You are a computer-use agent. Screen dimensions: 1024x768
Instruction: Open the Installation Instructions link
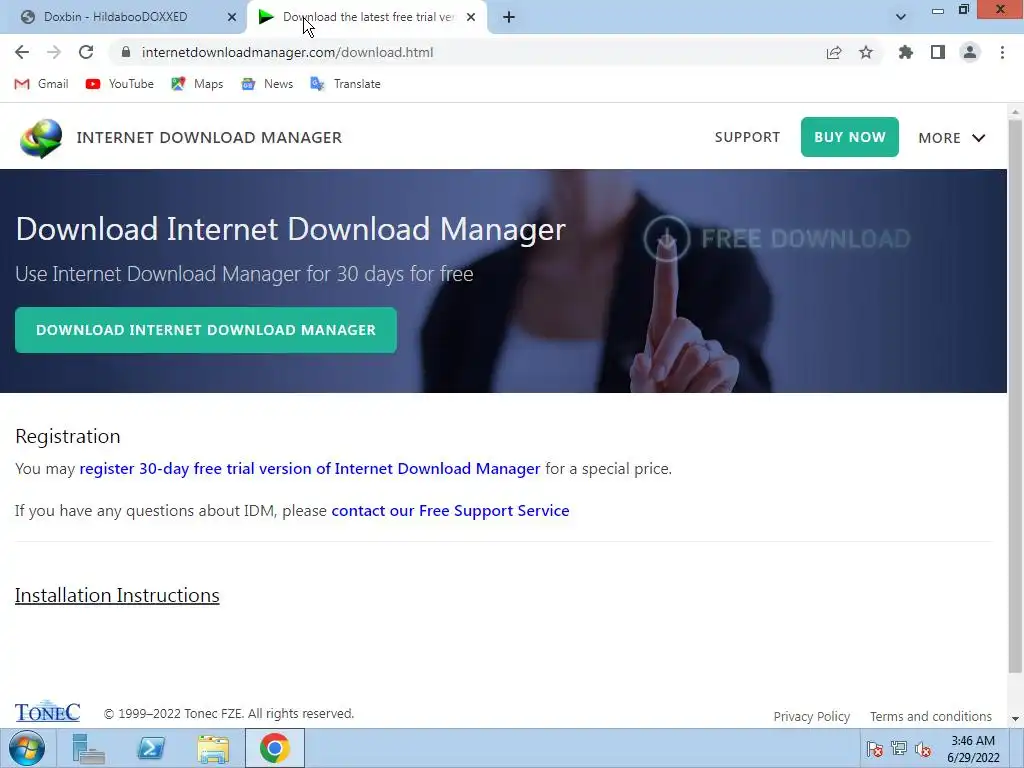(117, 595)
